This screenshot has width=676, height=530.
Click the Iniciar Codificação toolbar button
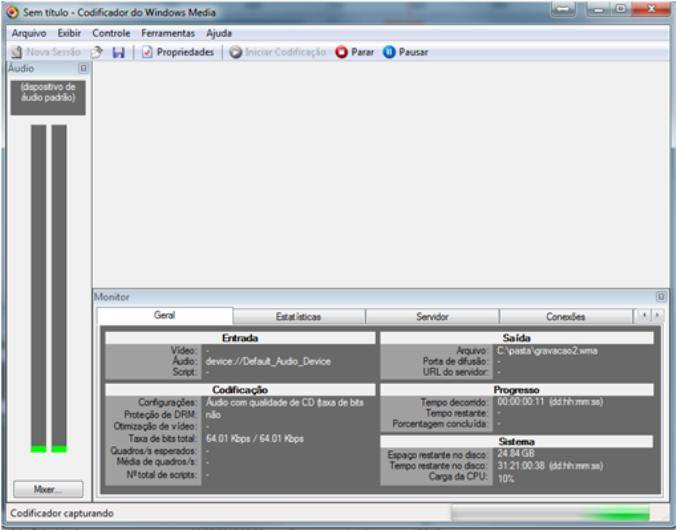pos(277,52)
